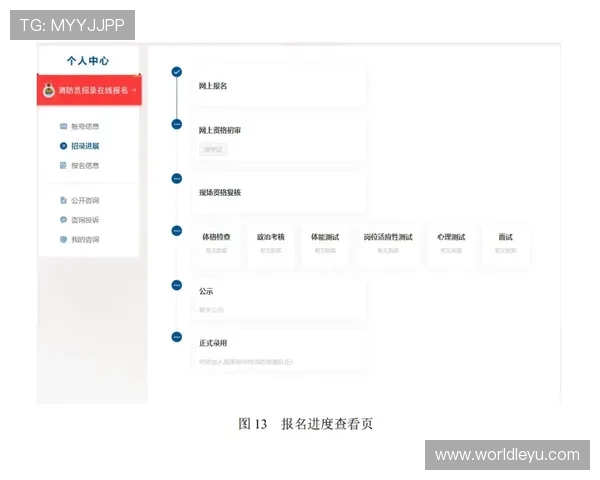The image size is (600, 480).
Task: Click the firefighter badge emblem in red banner
Action: [49, 90]
